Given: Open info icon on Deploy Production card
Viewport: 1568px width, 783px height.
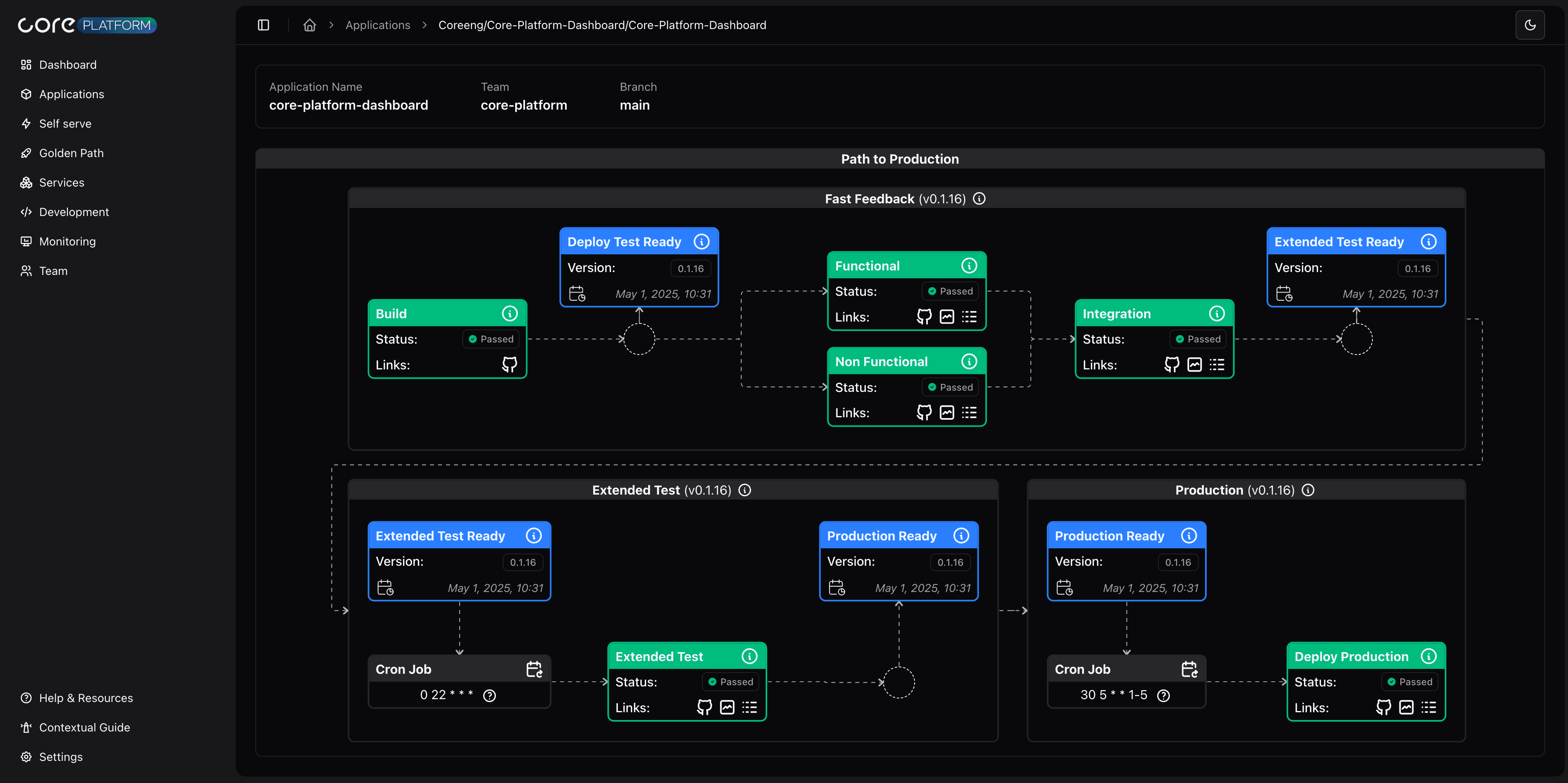Looking at the screenshot, I should [1428, 656].
